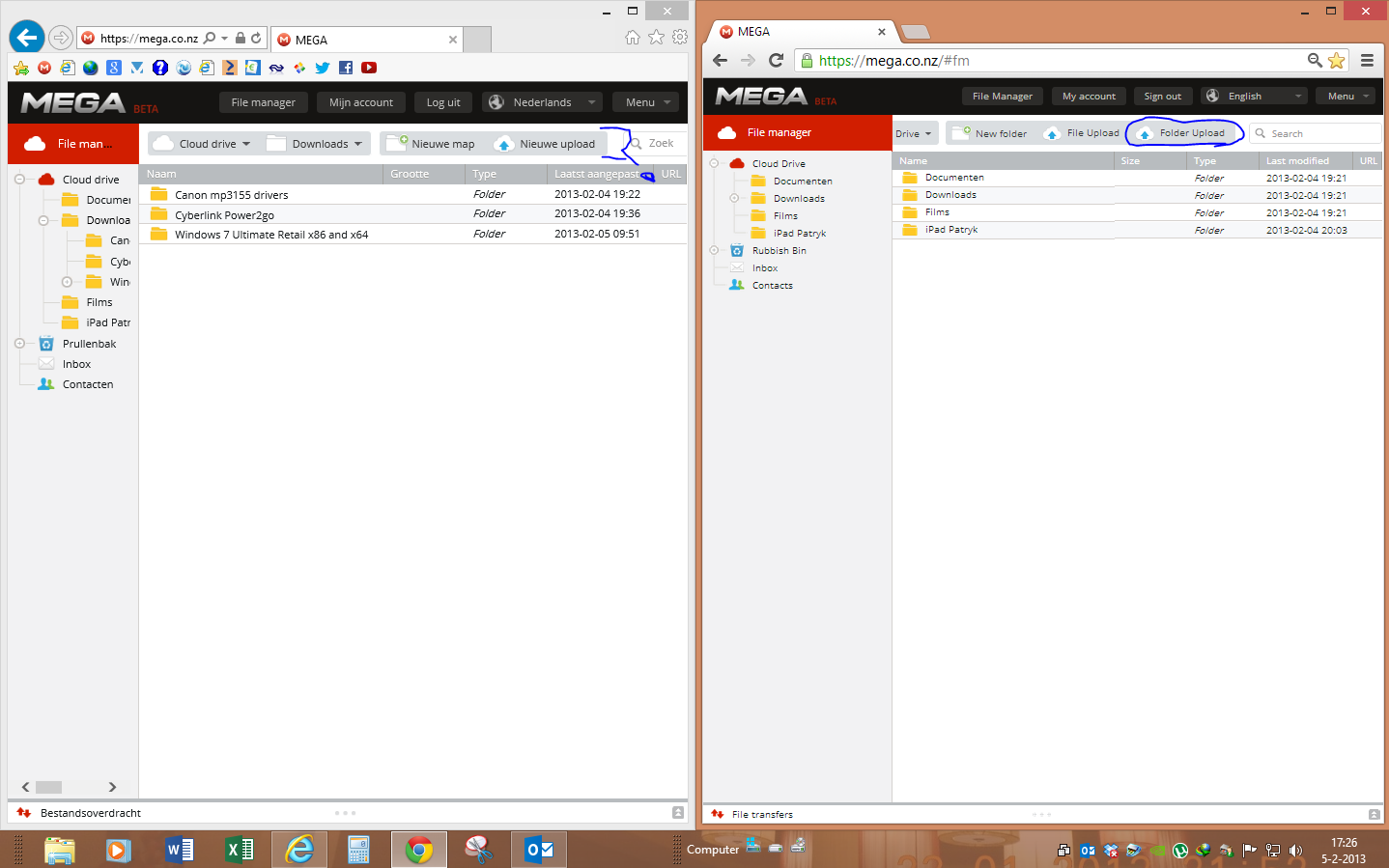1389x868 pixels.
Task: Open the Snipping Tool from the taskbar
Action: (479, 850)
